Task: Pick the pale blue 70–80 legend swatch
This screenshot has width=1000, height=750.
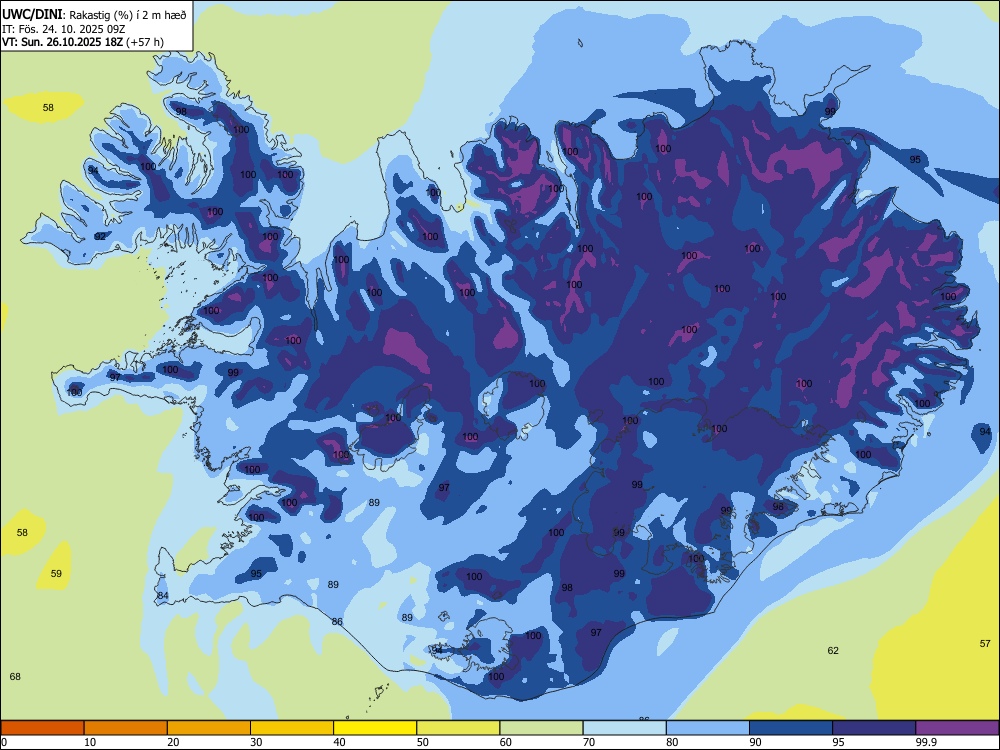Action: pos(624,728)
